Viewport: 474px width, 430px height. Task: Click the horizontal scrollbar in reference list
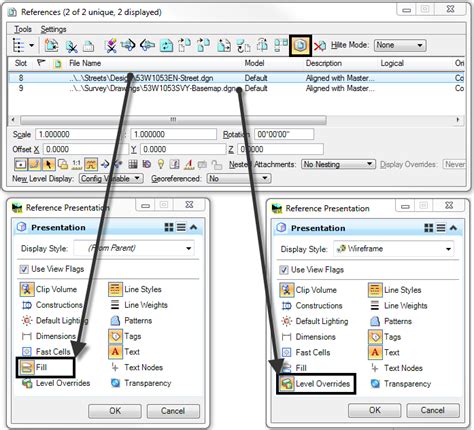click(173, 120)
